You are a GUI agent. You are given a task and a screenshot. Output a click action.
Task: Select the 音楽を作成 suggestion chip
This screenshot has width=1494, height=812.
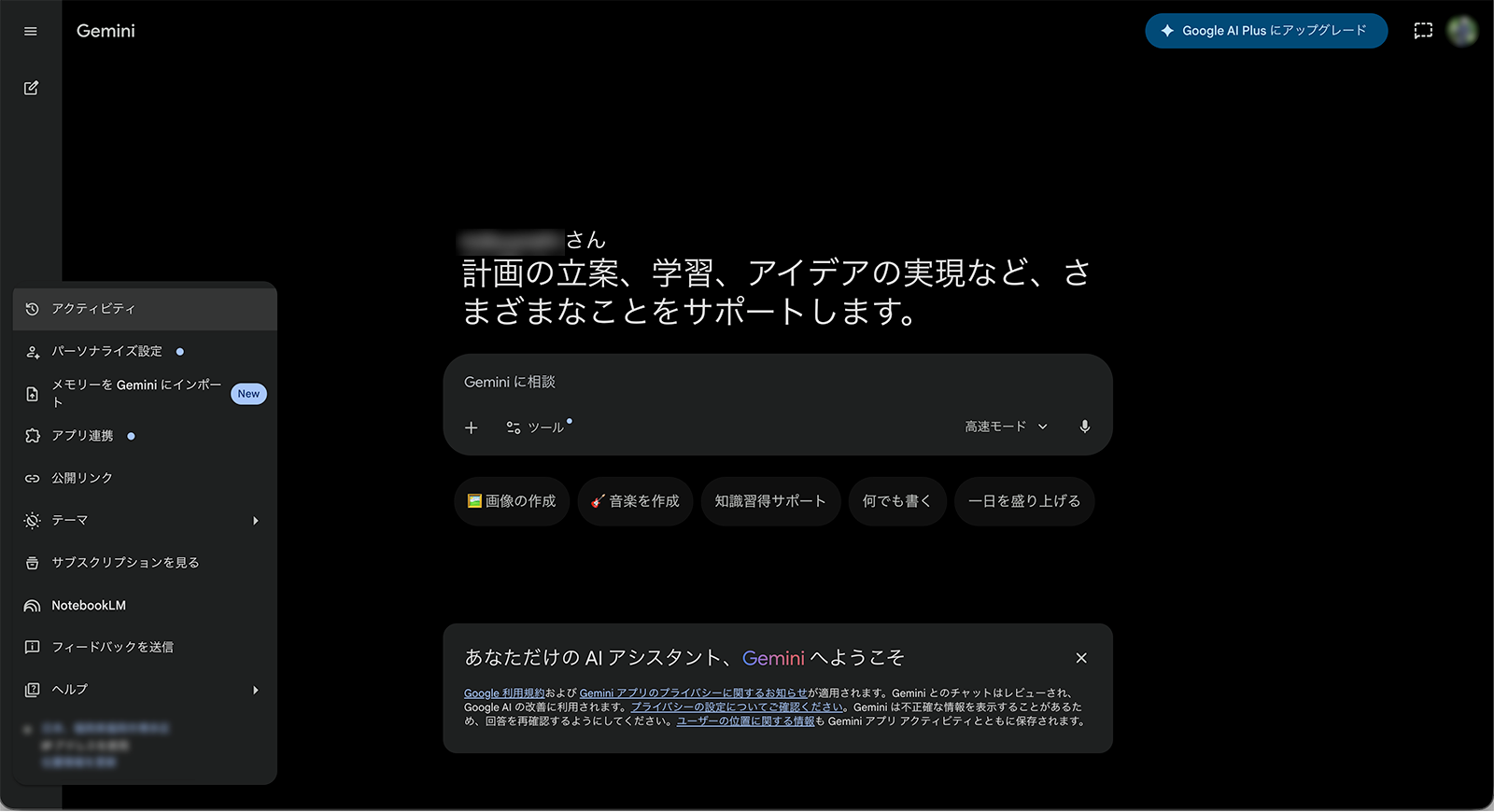coord(635,501)
